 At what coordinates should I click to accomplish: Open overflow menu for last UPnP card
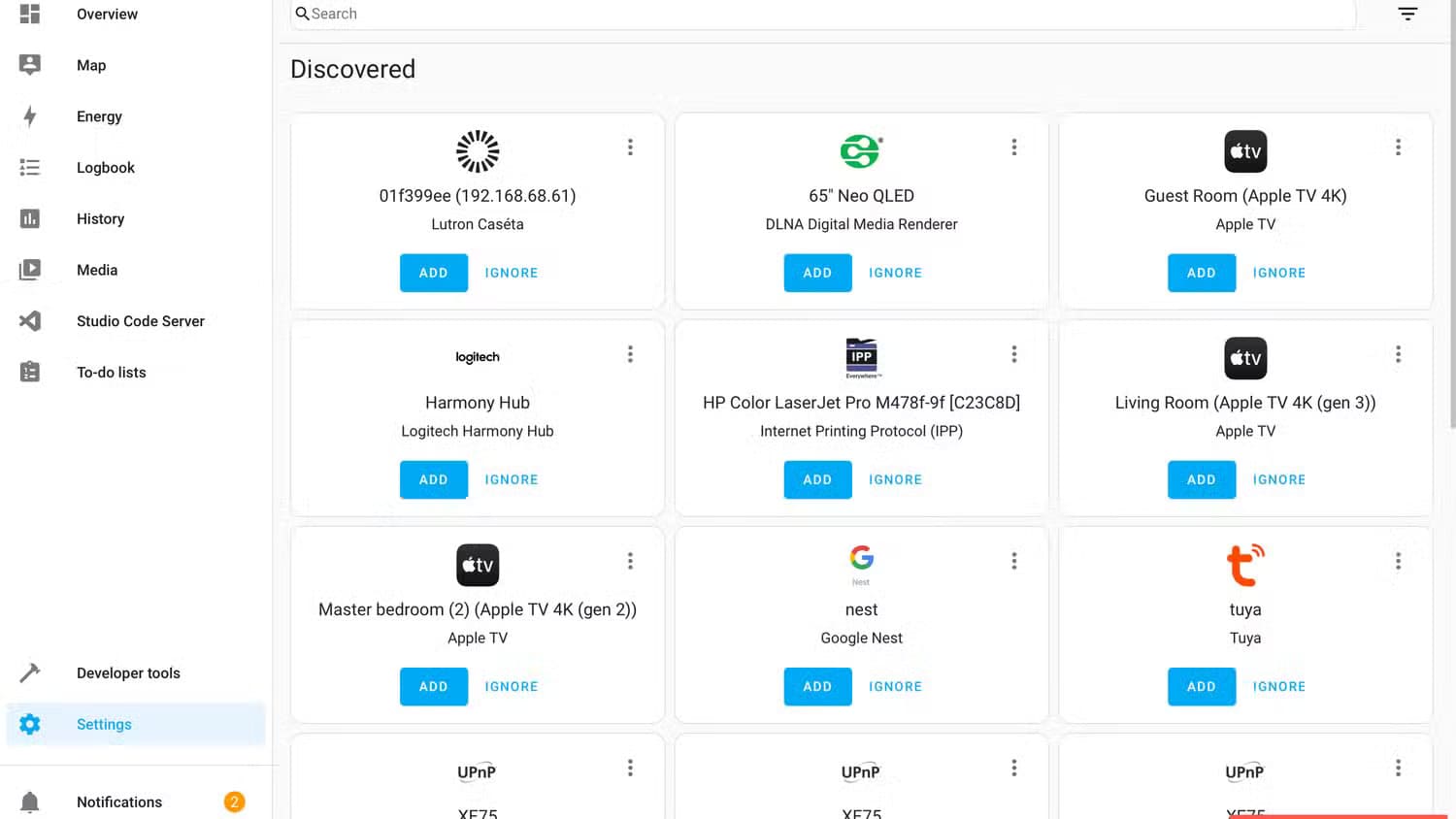1398,769
